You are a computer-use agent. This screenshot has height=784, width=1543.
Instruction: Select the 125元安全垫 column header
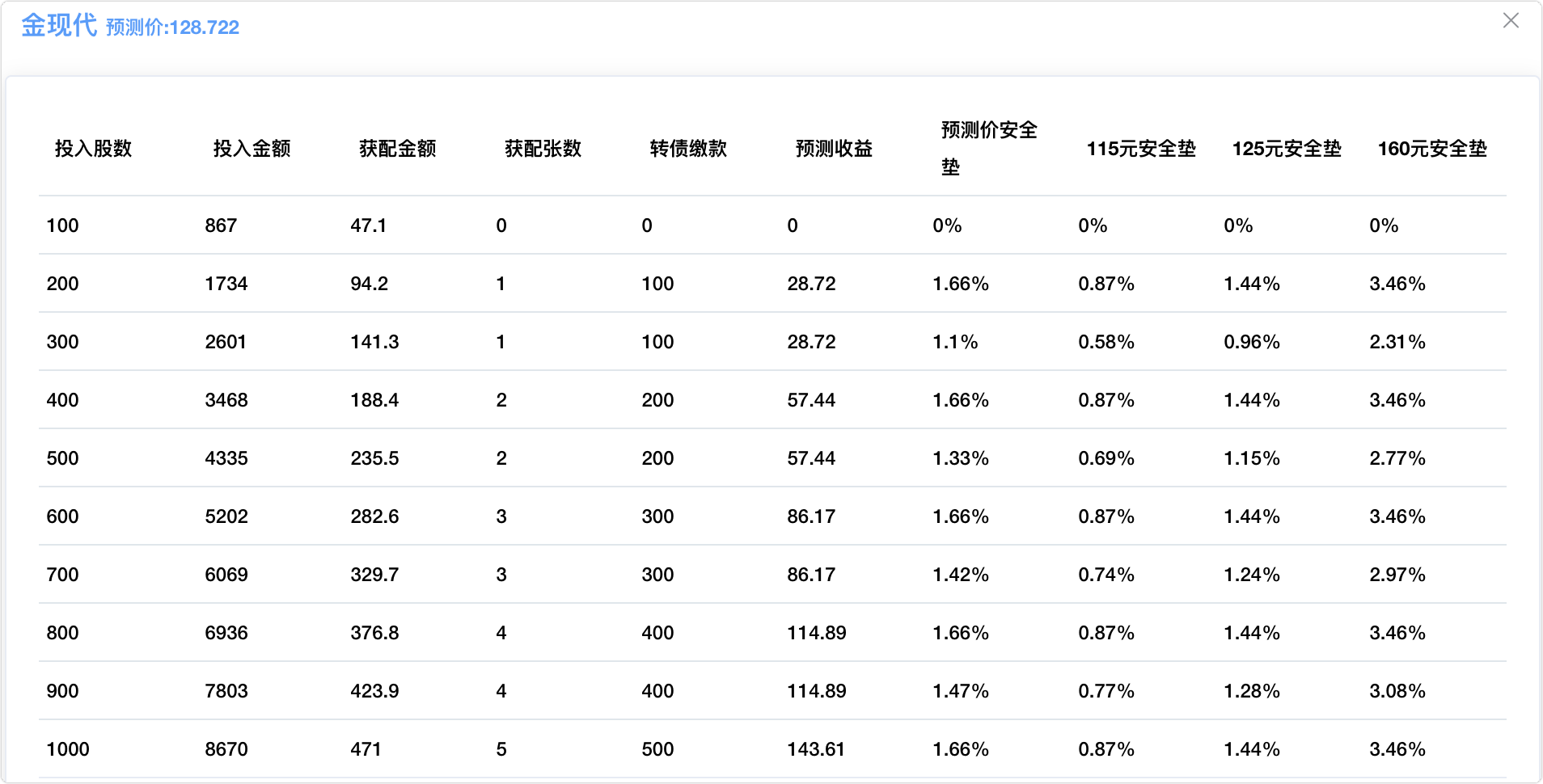tap(1286, 149)
